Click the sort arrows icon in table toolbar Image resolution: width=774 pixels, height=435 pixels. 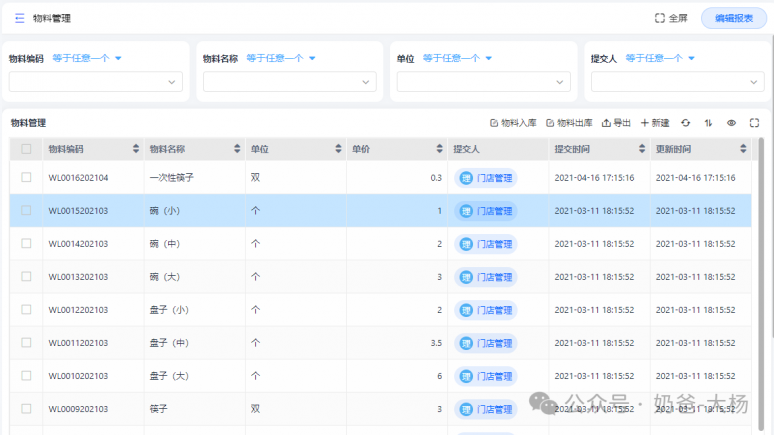[708, 123]
